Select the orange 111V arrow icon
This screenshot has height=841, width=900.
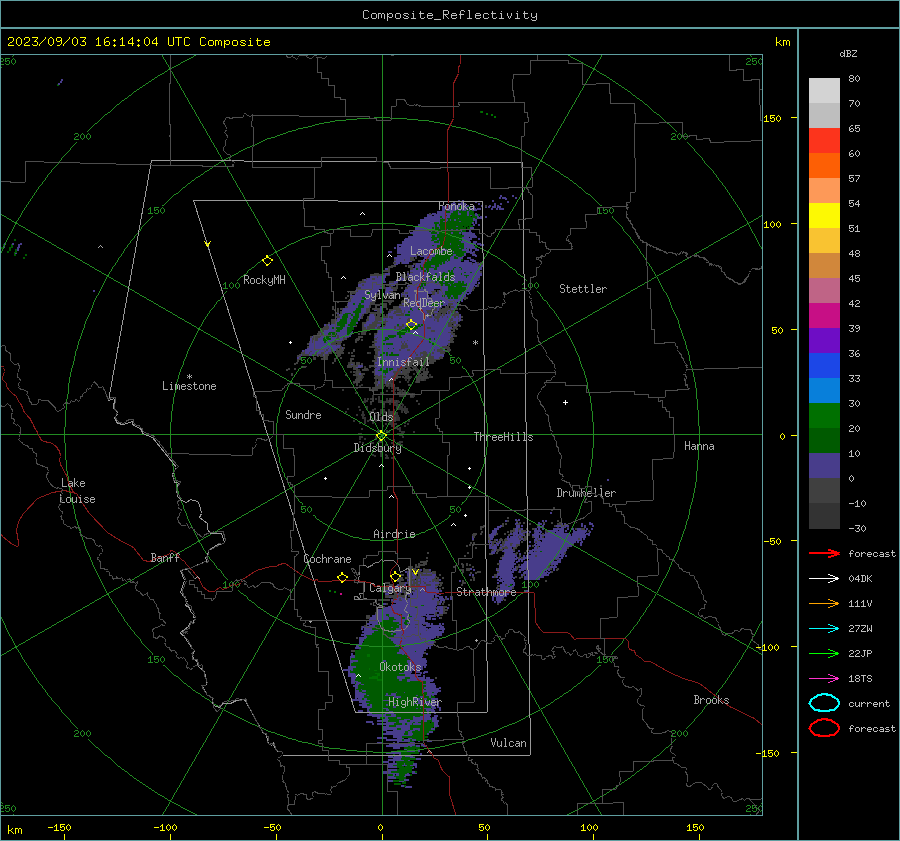824,603
